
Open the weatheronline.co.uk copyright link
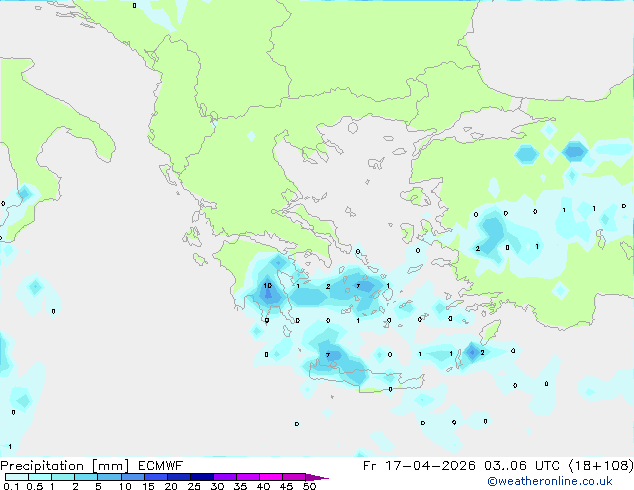tap(550, 481)
